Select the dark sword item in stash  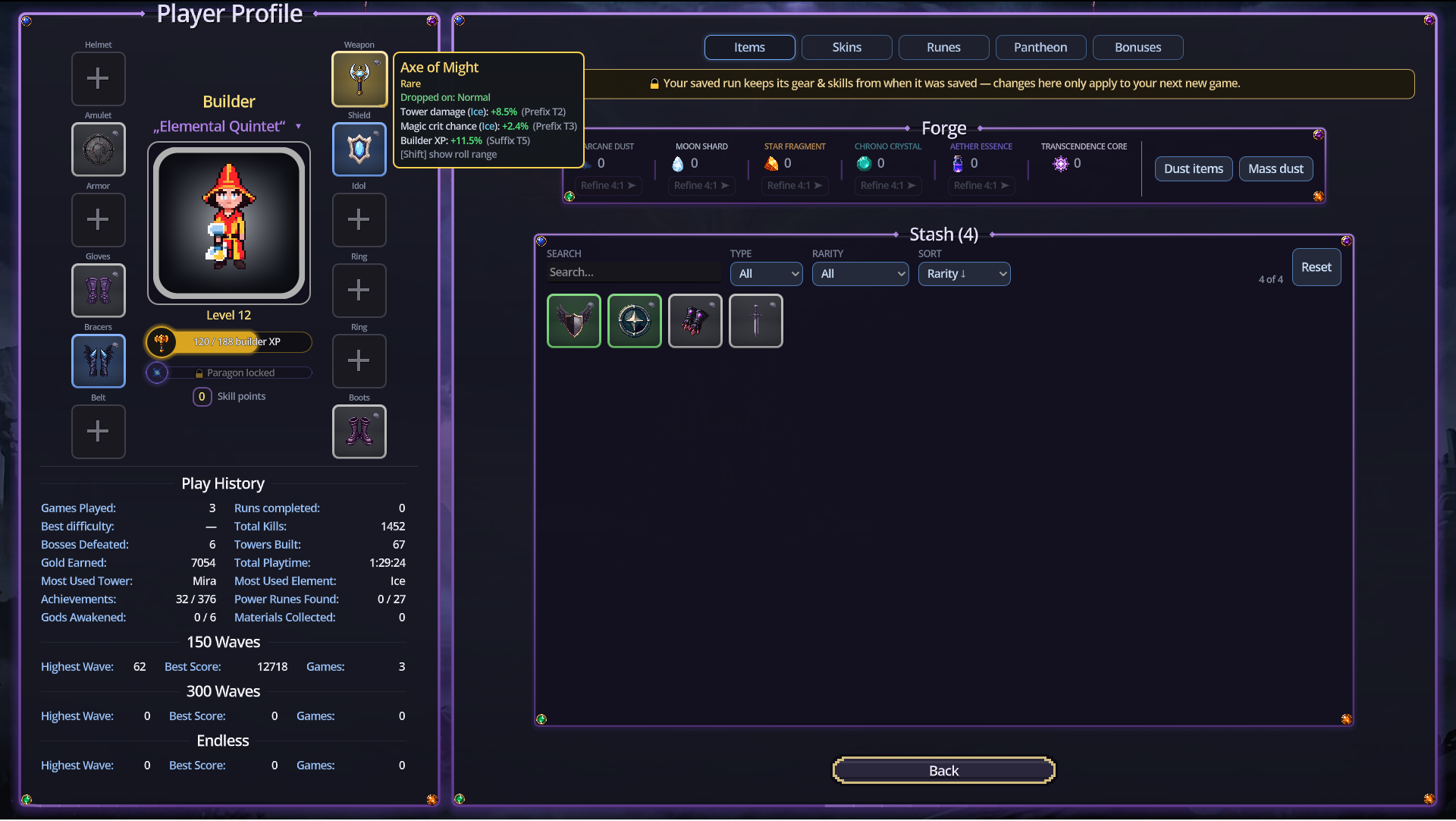(756, 321)
